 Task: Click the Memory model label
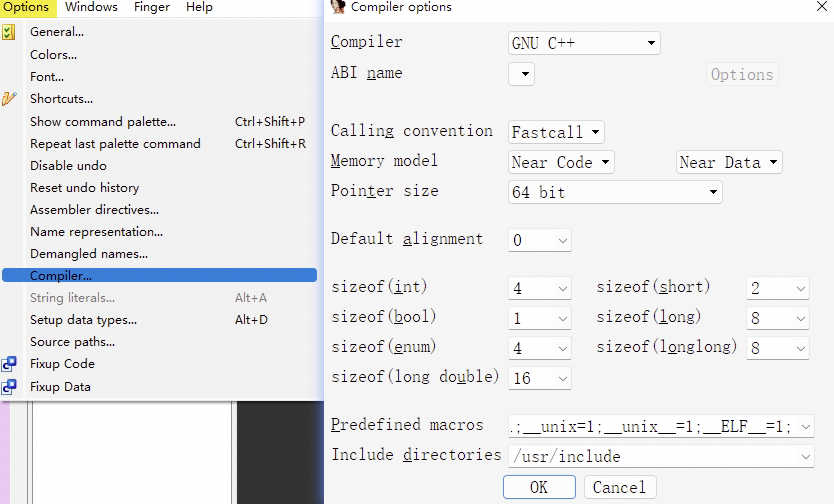(x=384, y=161)
